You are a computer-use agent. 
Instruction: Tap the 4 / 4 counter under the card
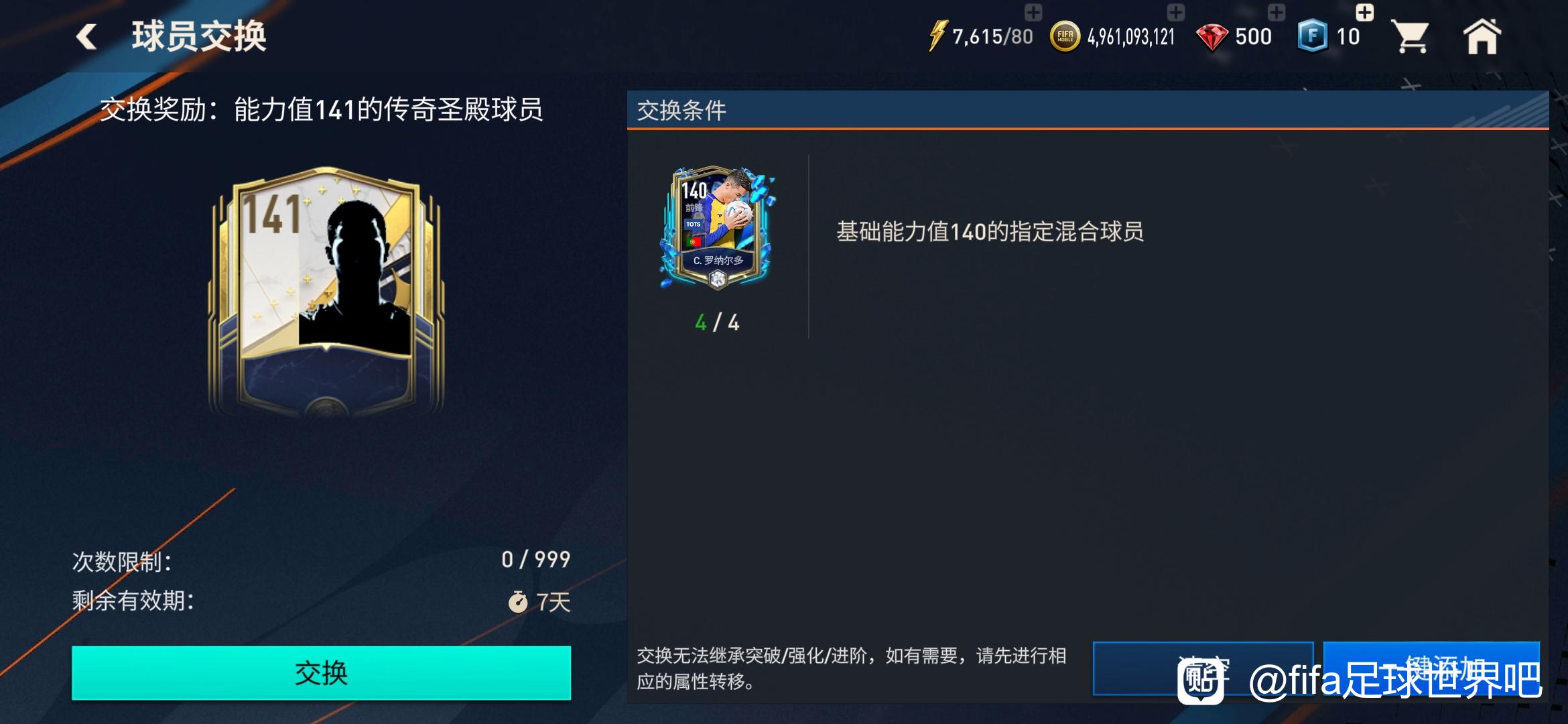click(717, 323)
